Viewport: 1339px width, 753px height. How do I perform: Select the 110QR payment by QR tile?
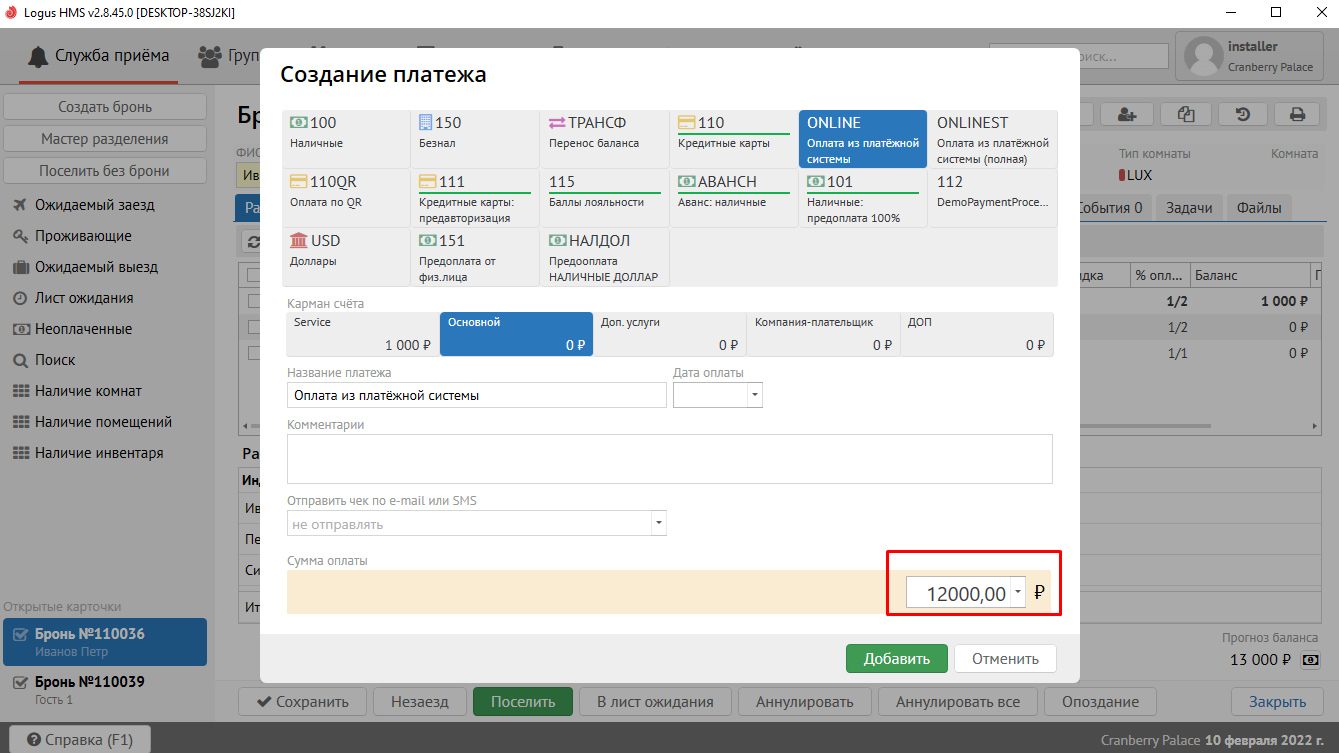pyautogui.click(x=346, y=192)
